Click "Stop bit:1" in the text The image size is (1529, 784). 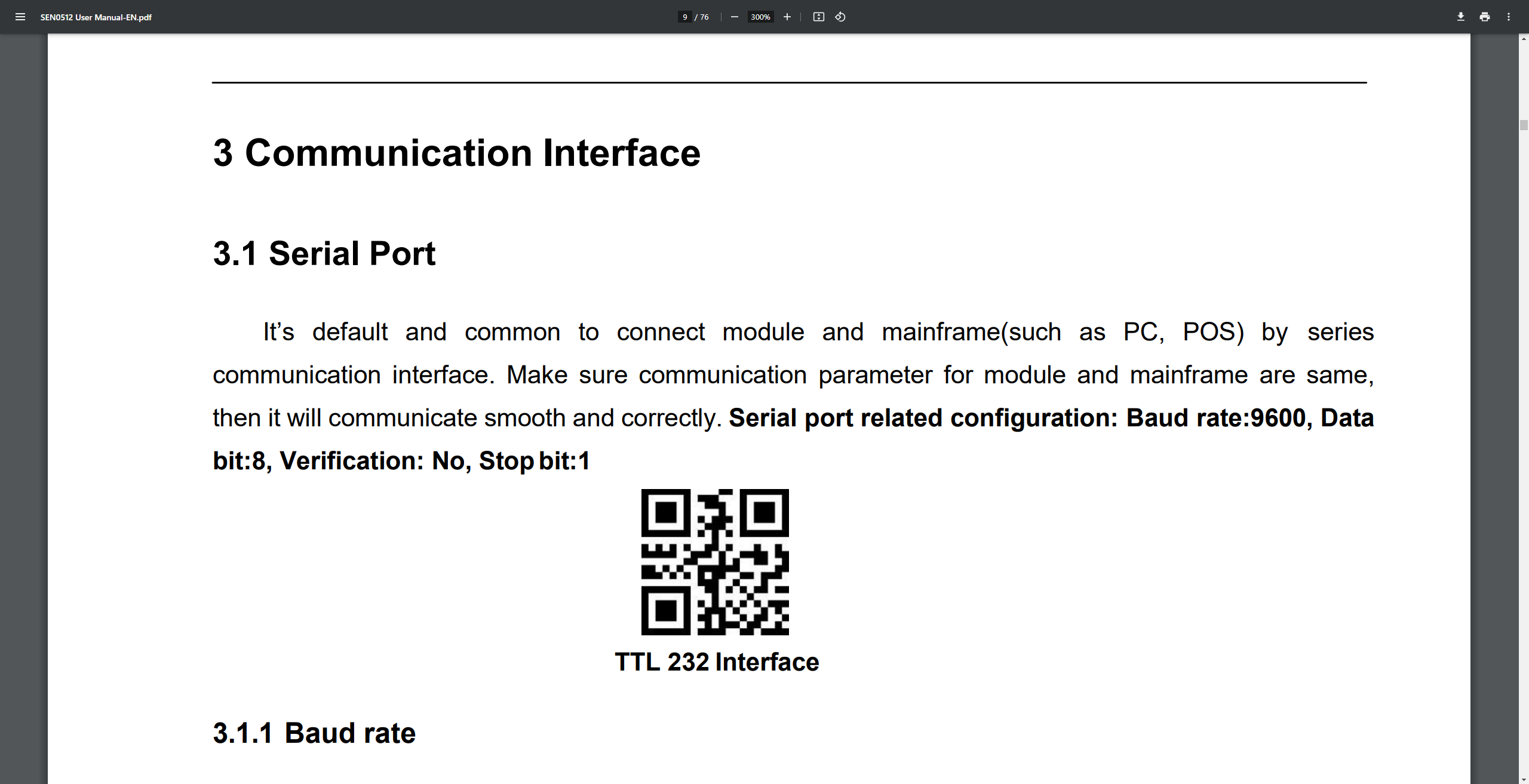pyautogui.click(x=535, y=461)
